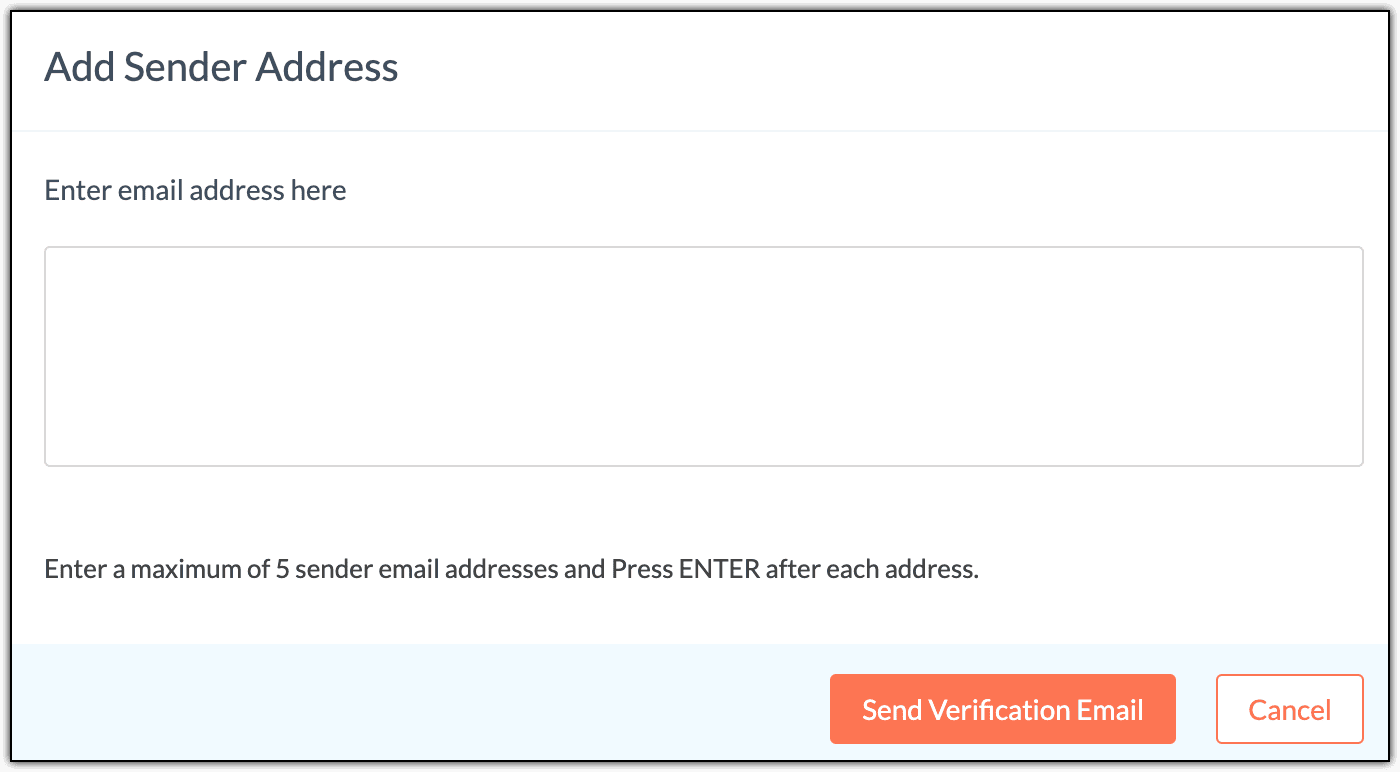Click the word ENTER in the helper text
1400x772 pixels.
click(720, 570)
